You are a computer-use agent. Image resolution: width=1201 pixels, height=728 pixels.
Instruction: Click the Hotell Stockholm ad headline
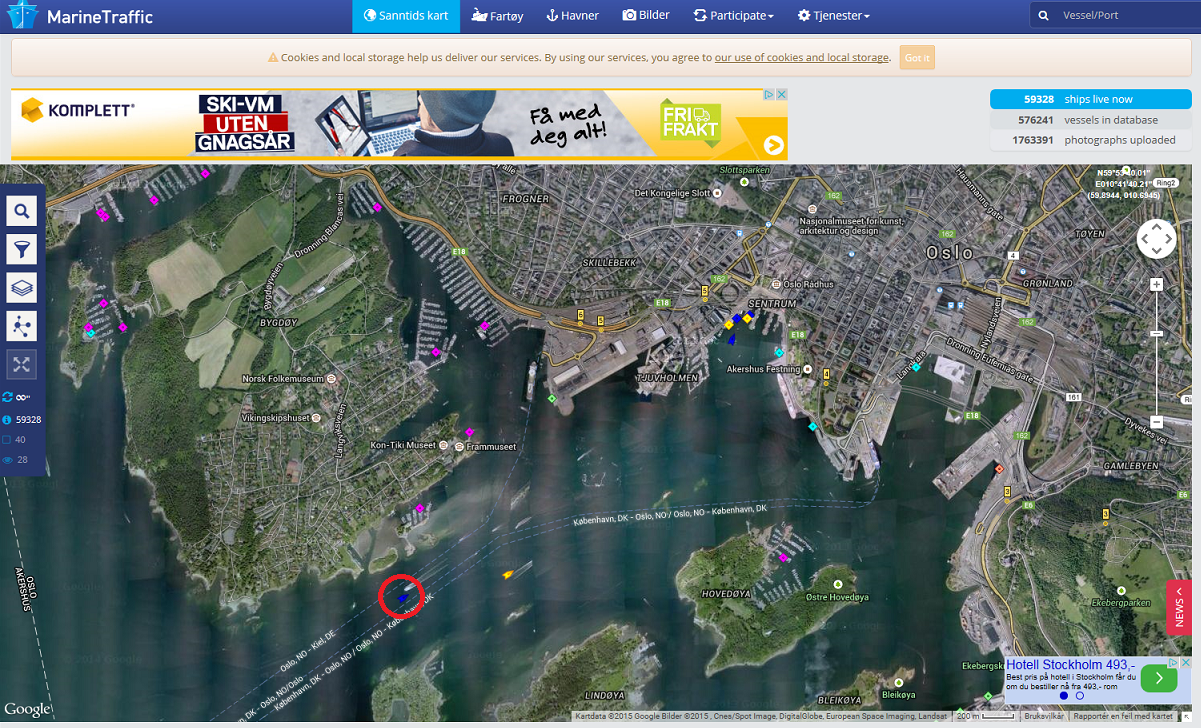(x=1070, y=665)
